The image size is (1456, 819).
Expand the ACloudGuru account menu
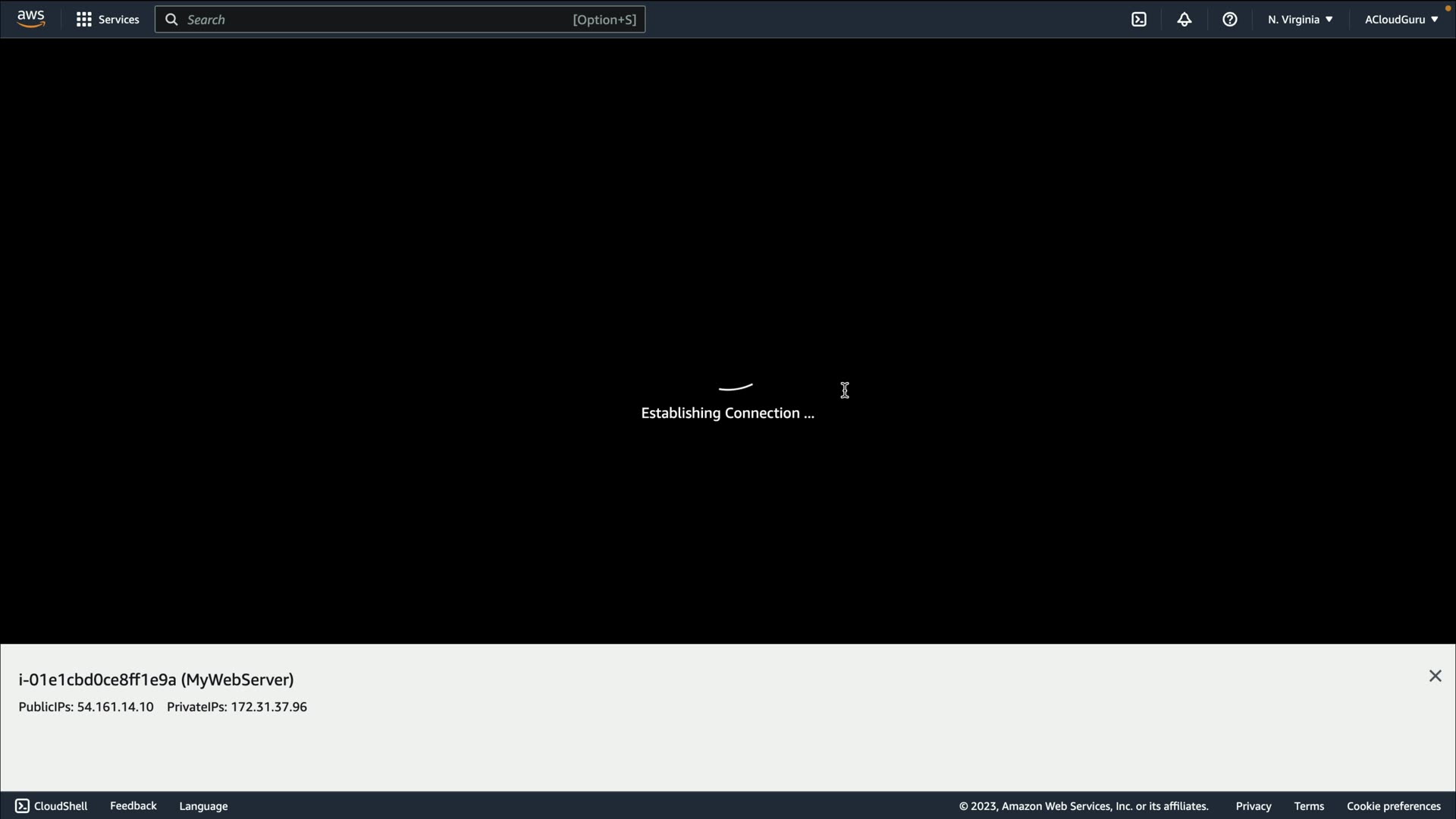pyautogui.click(x=1401, y=20)
